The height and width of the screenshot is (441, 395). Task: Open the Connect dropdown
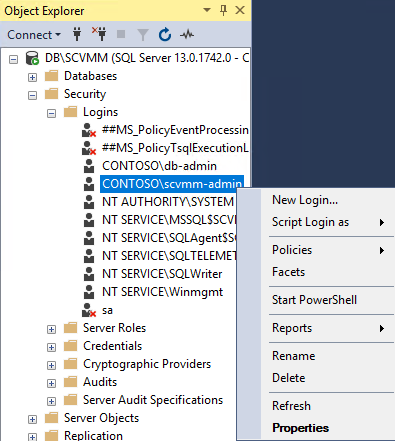34,35
